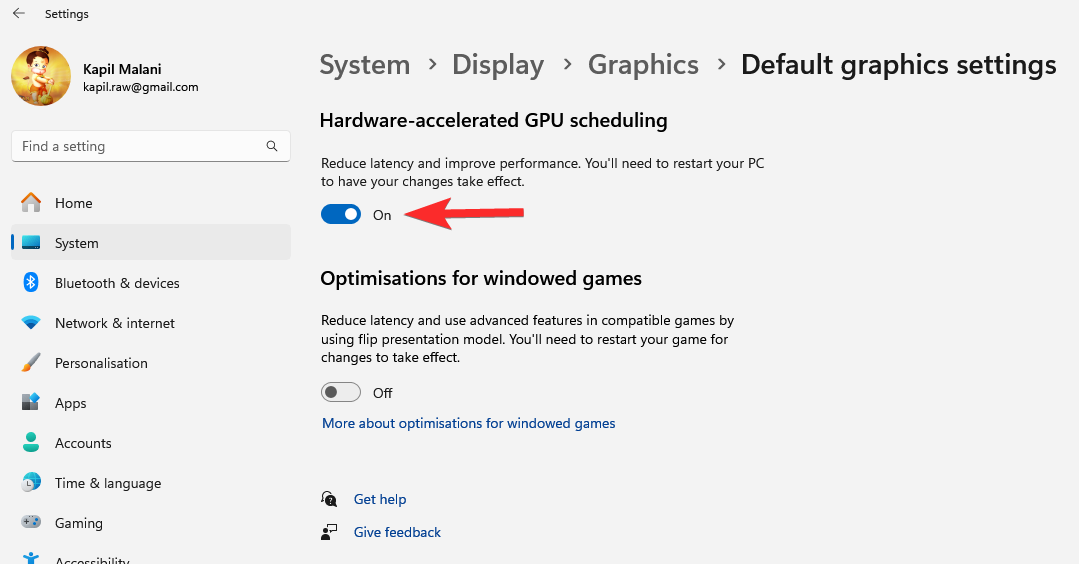Image resolution: width=1079 pixels, height=564 pixels.
Task: Return to Graphics breadcrumb
Action: tap(643, 65)
